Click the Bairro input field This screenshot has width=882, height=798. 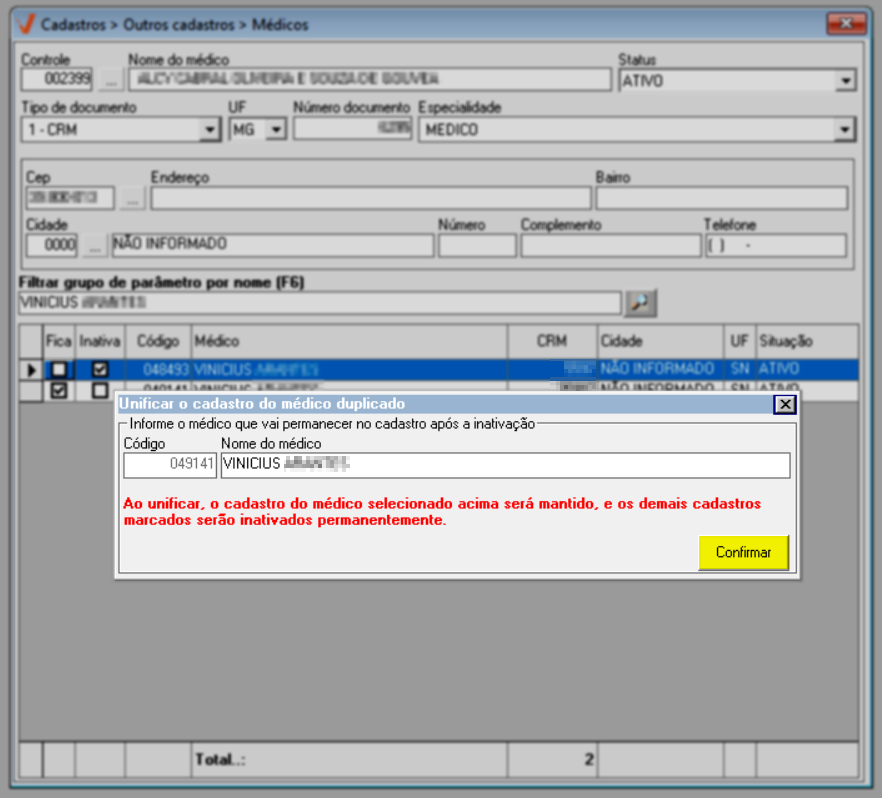click(x=722, y=199)
